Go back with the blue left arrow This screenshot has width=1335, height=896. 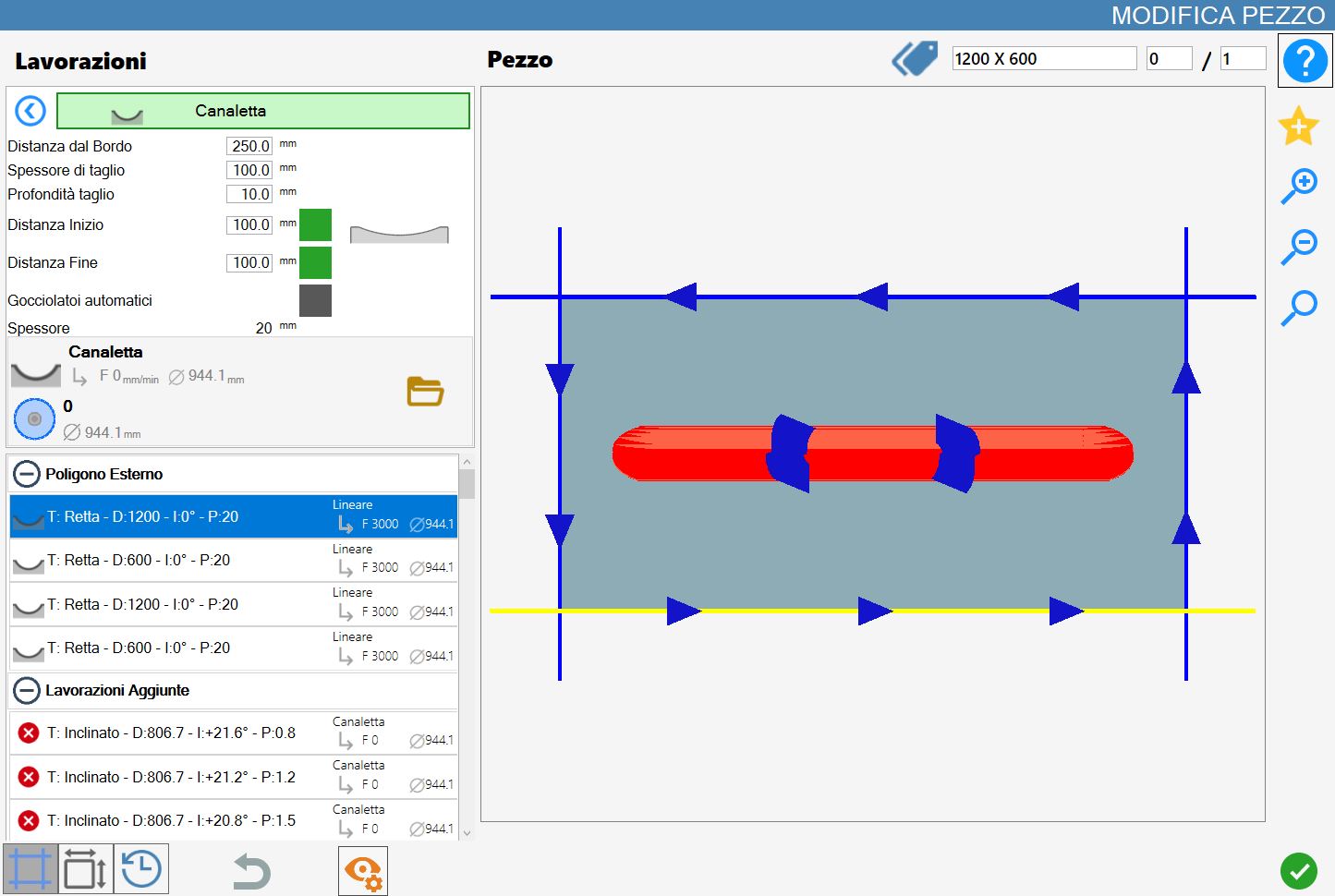(x=30, y=111)
